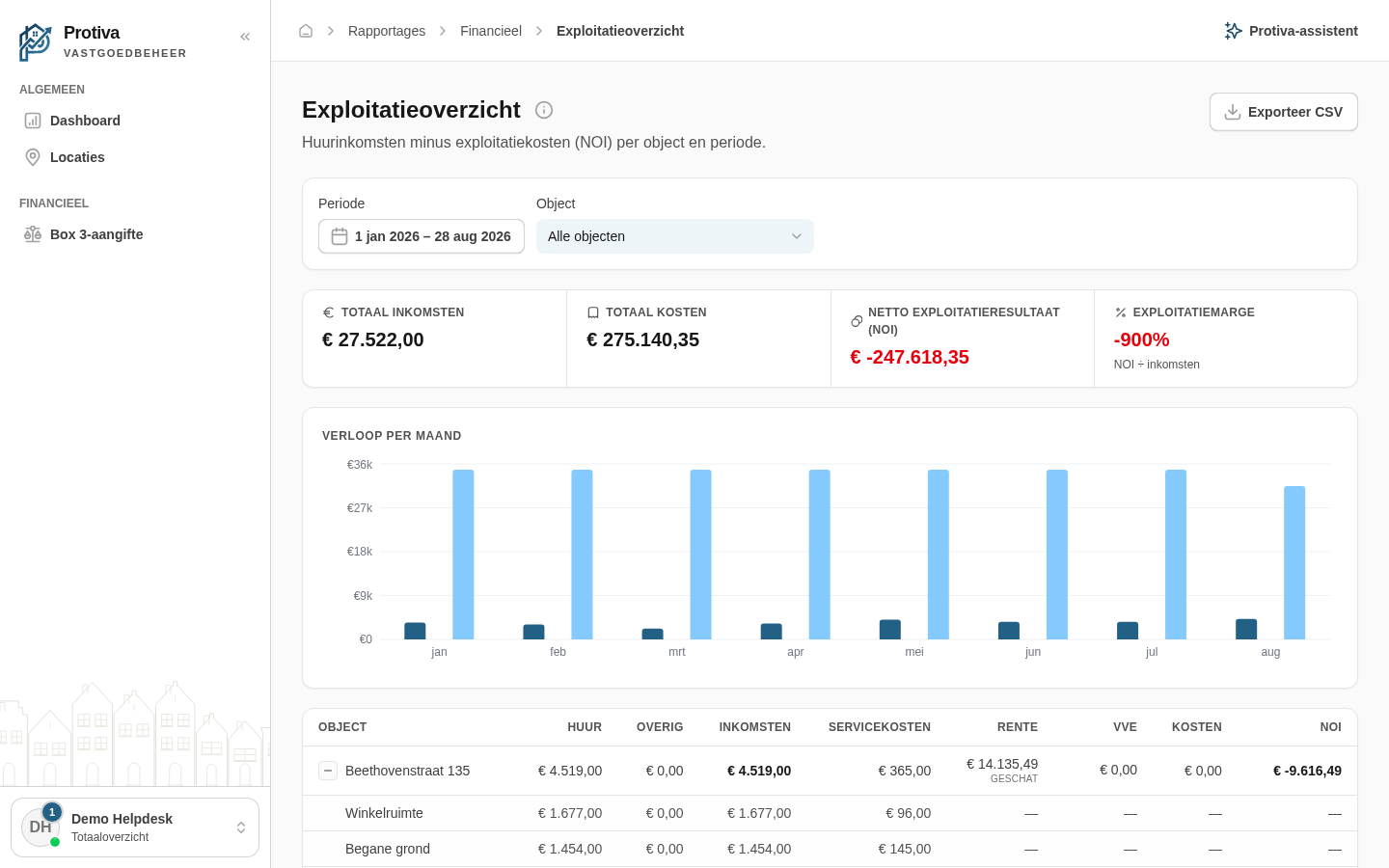1389x868 pixels.
Task: Click the sparkle icon of Protiva-assistent
Action: tap(1233, 31)
